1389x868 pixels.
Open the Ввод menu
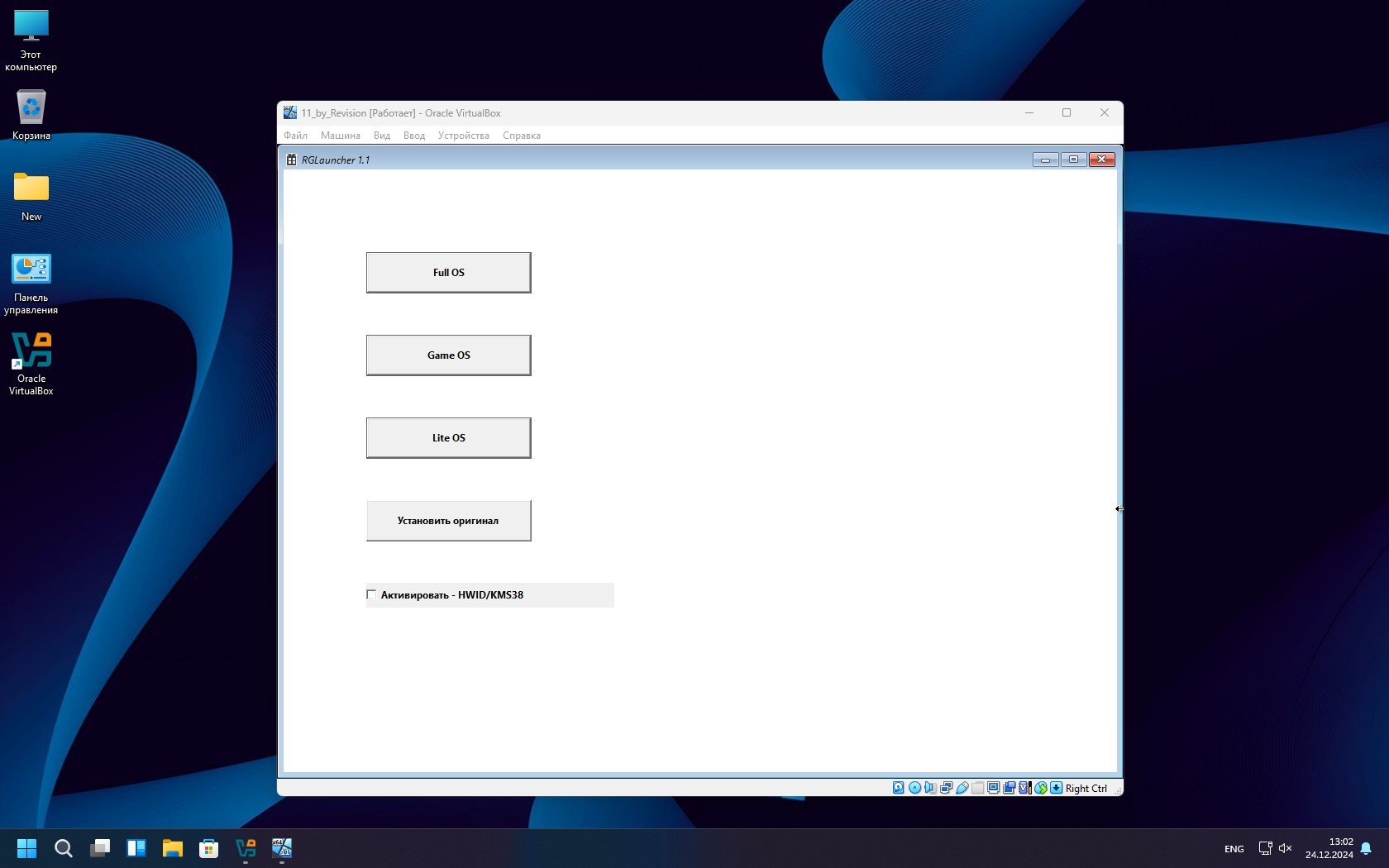pyautogui.click(x=414, y=136)
